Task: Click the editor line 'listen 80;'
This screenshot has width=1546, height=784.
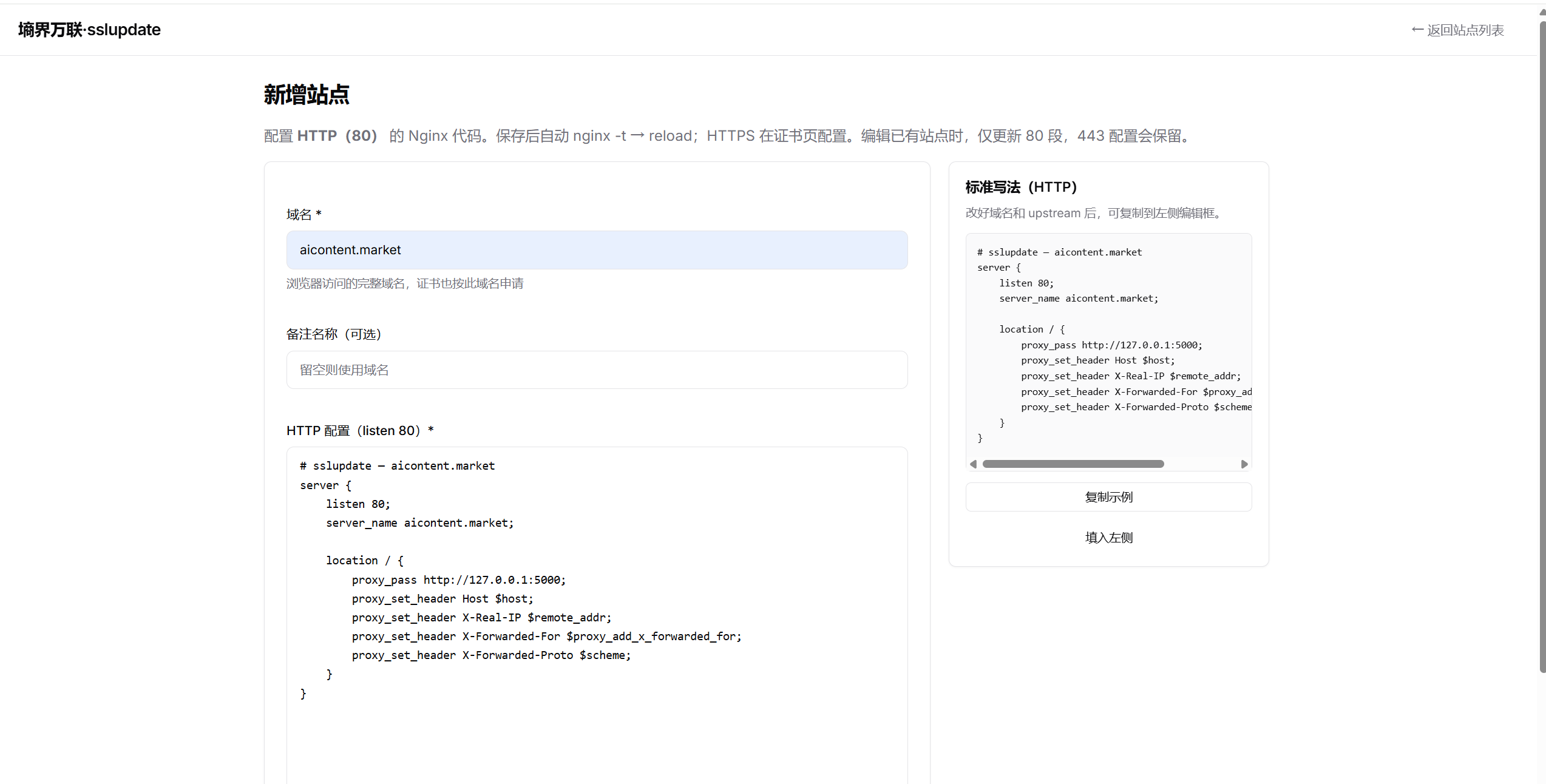Action: 358,504
